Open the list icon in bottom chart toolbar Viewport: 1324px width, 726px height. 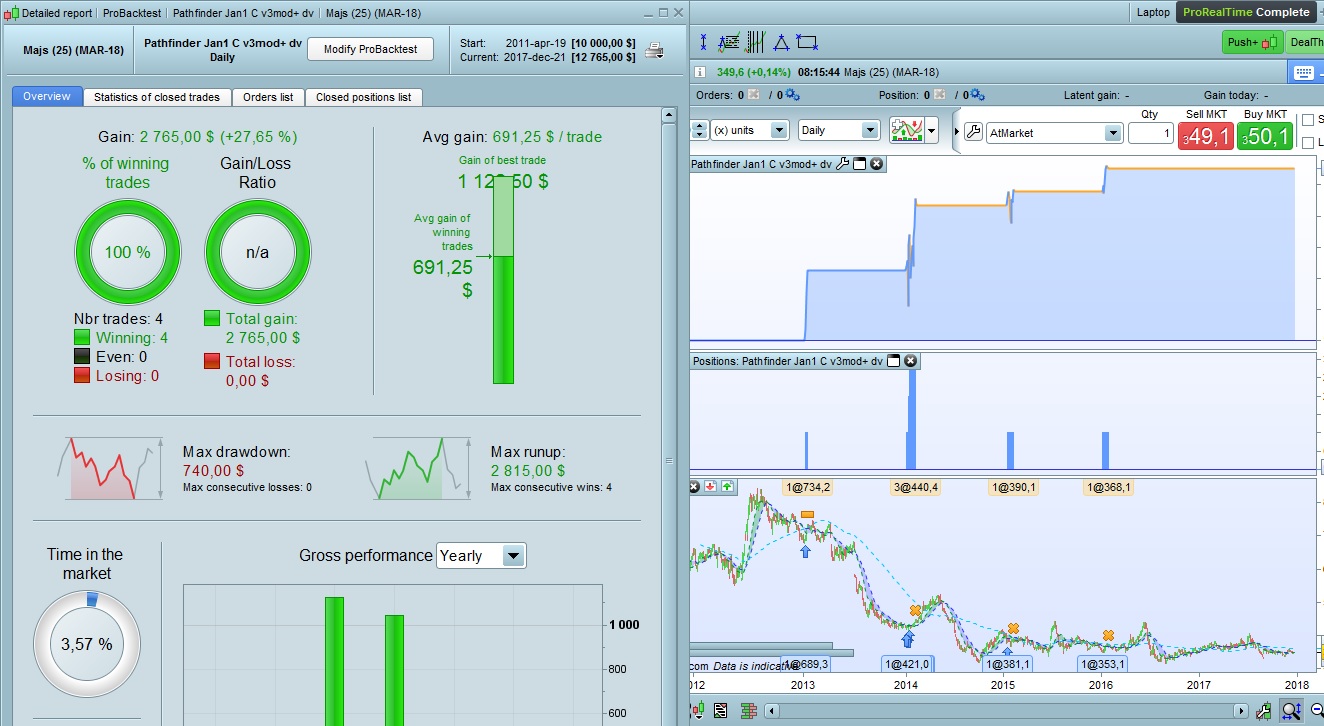point(721,711)
